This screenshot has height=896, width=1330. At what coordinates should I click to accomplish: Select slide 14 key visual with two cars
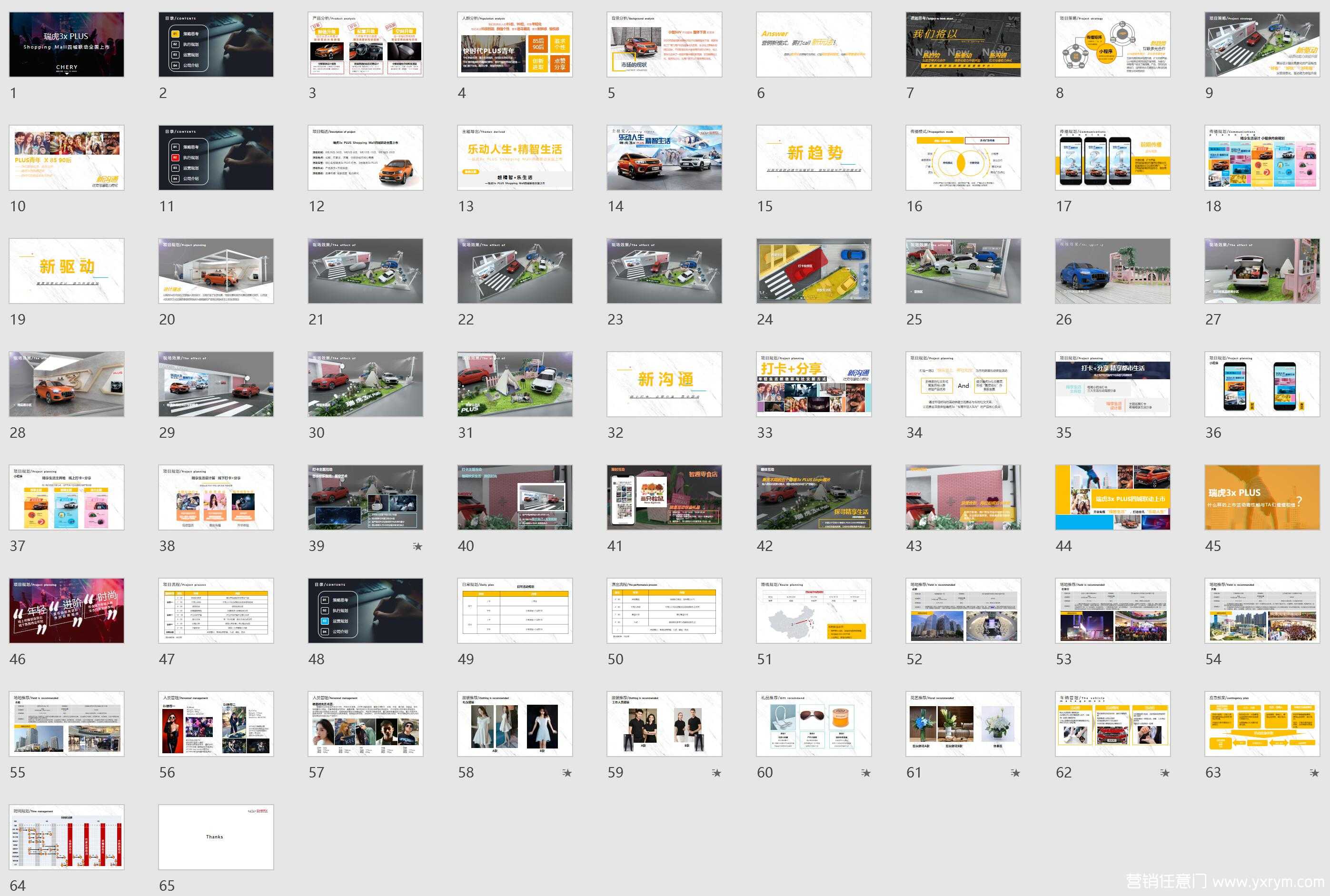665,158
